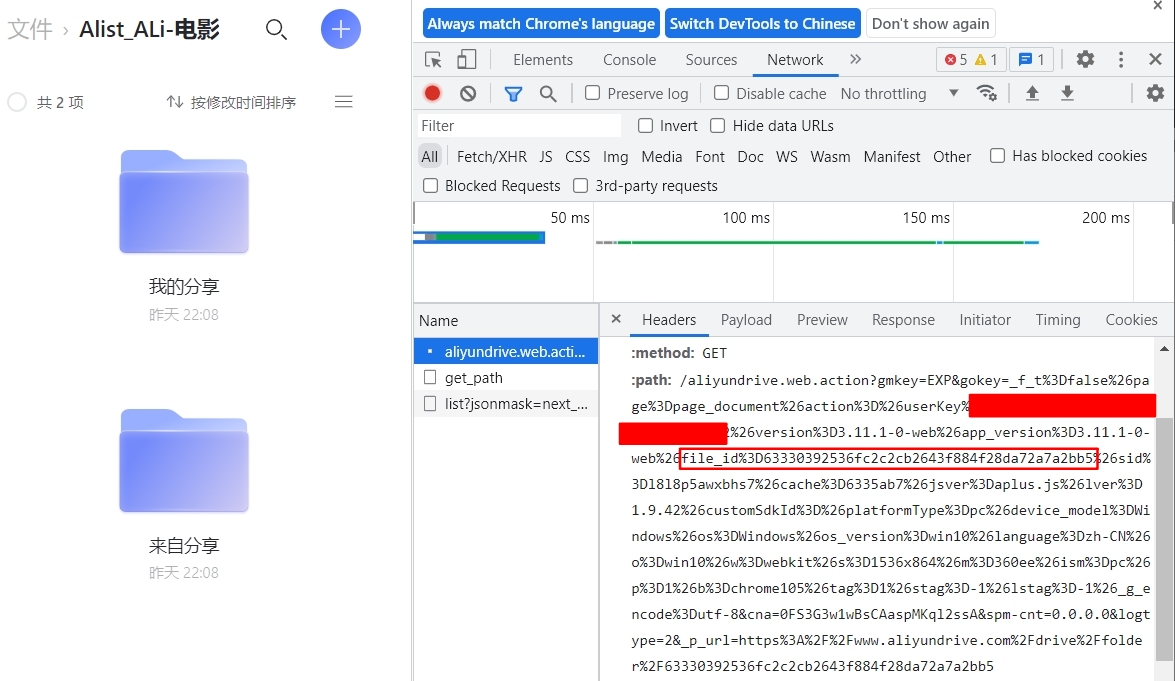
Task: Close the request details pane
Action: point(615,319)
